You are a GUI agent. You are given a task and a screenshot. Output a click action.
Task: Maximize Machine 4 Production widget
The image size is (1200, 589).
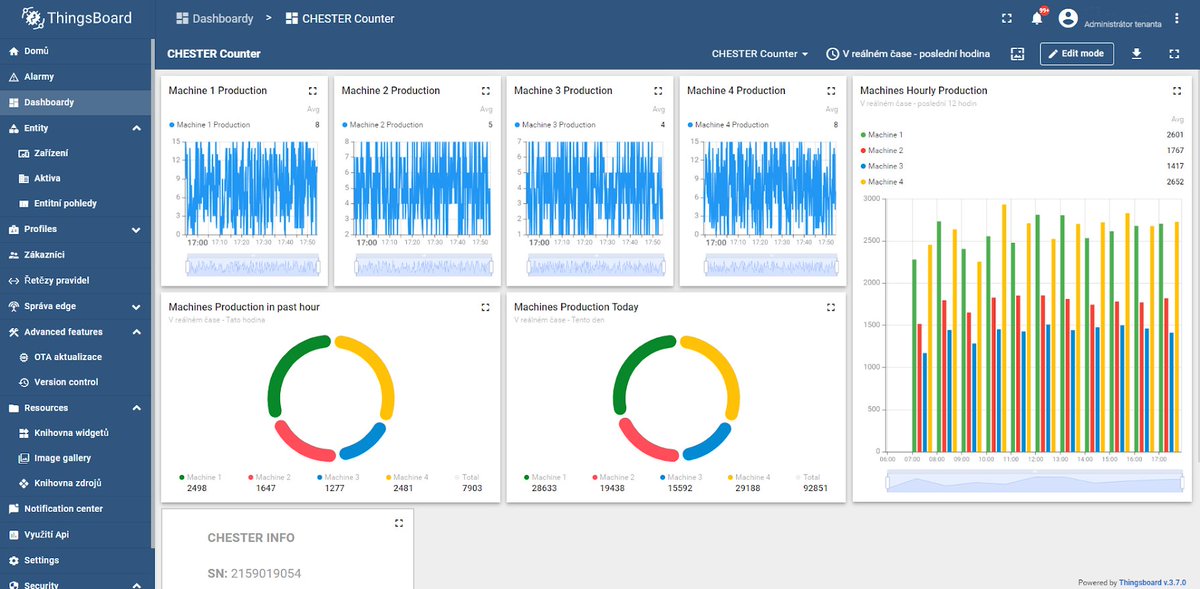831,90
